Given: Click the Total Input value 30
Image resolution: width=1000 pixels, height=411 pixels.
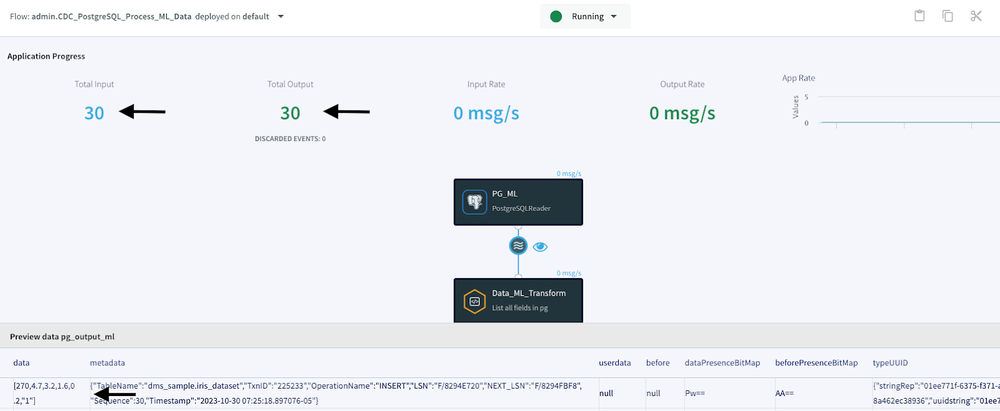Looking at the screenshot, I should [x=94, y=113].
